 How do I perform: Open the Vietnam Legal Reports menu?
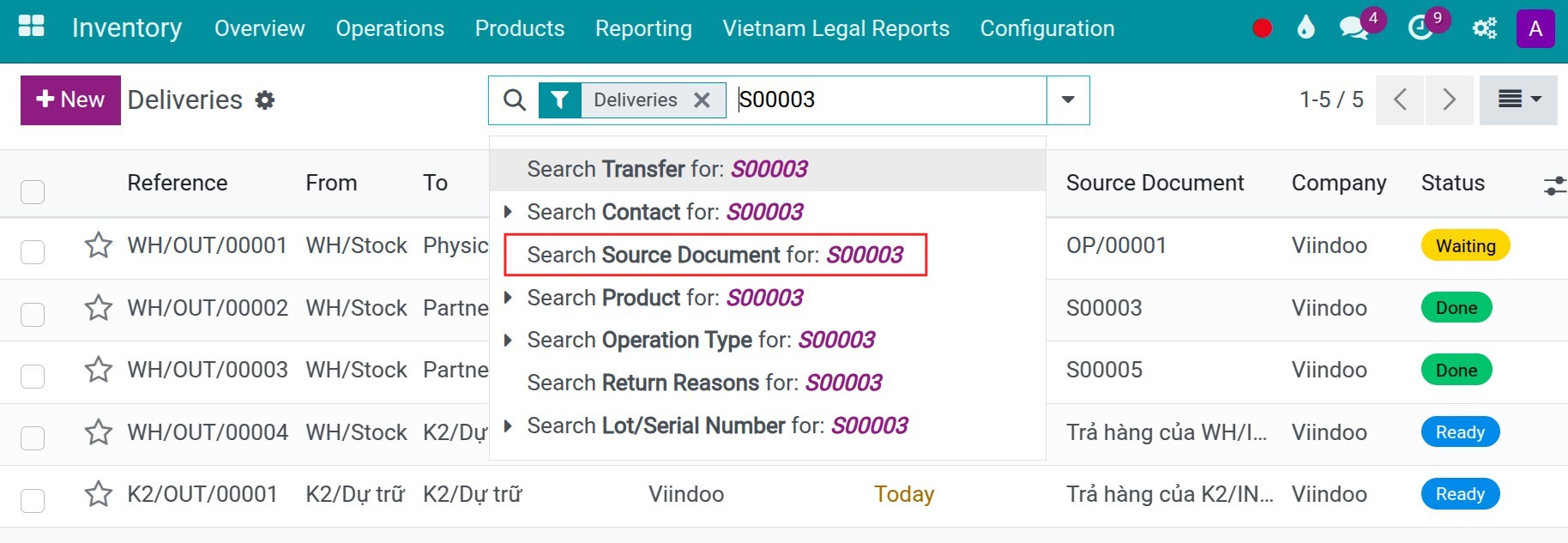tap(835, 28)
